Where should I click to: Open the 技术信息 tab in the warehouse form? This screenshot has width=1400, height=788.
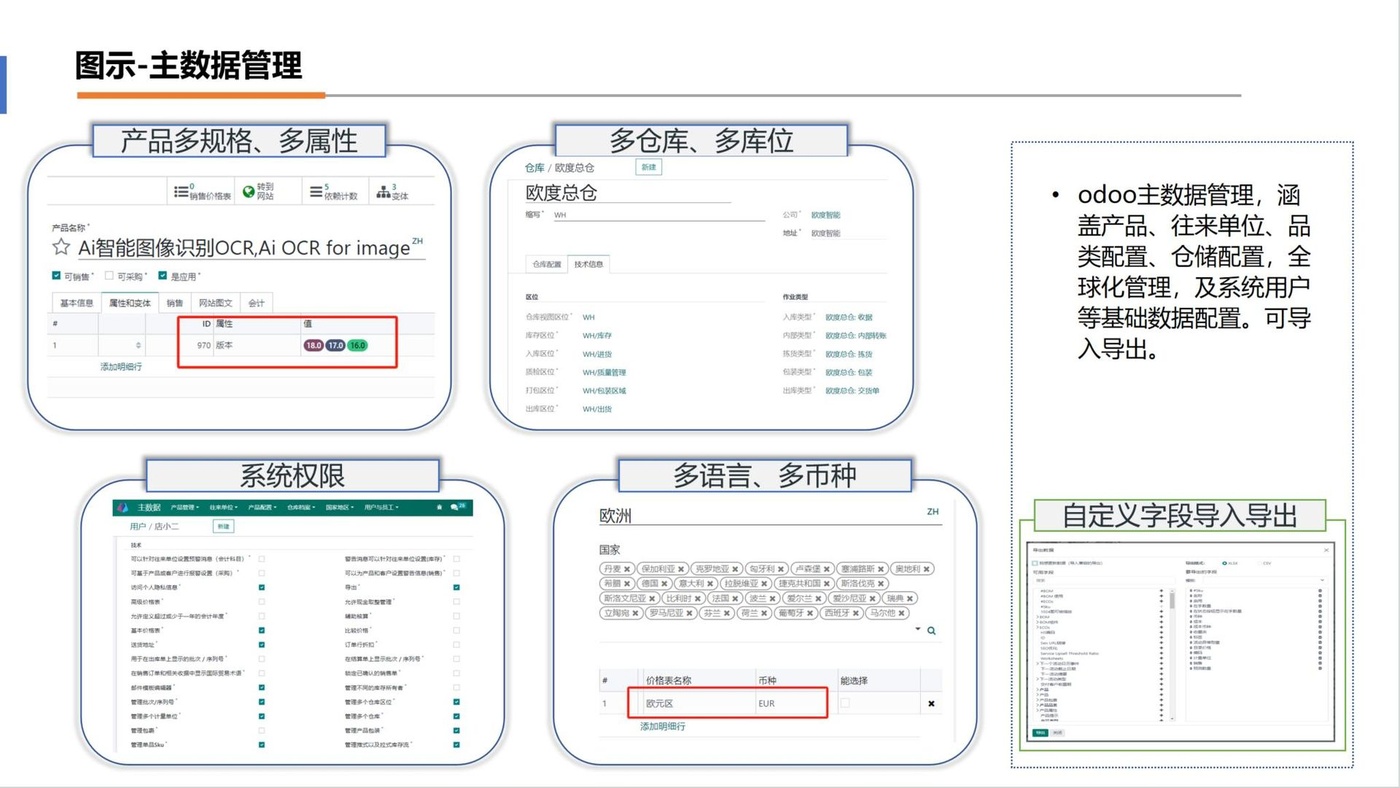point(588,264)
